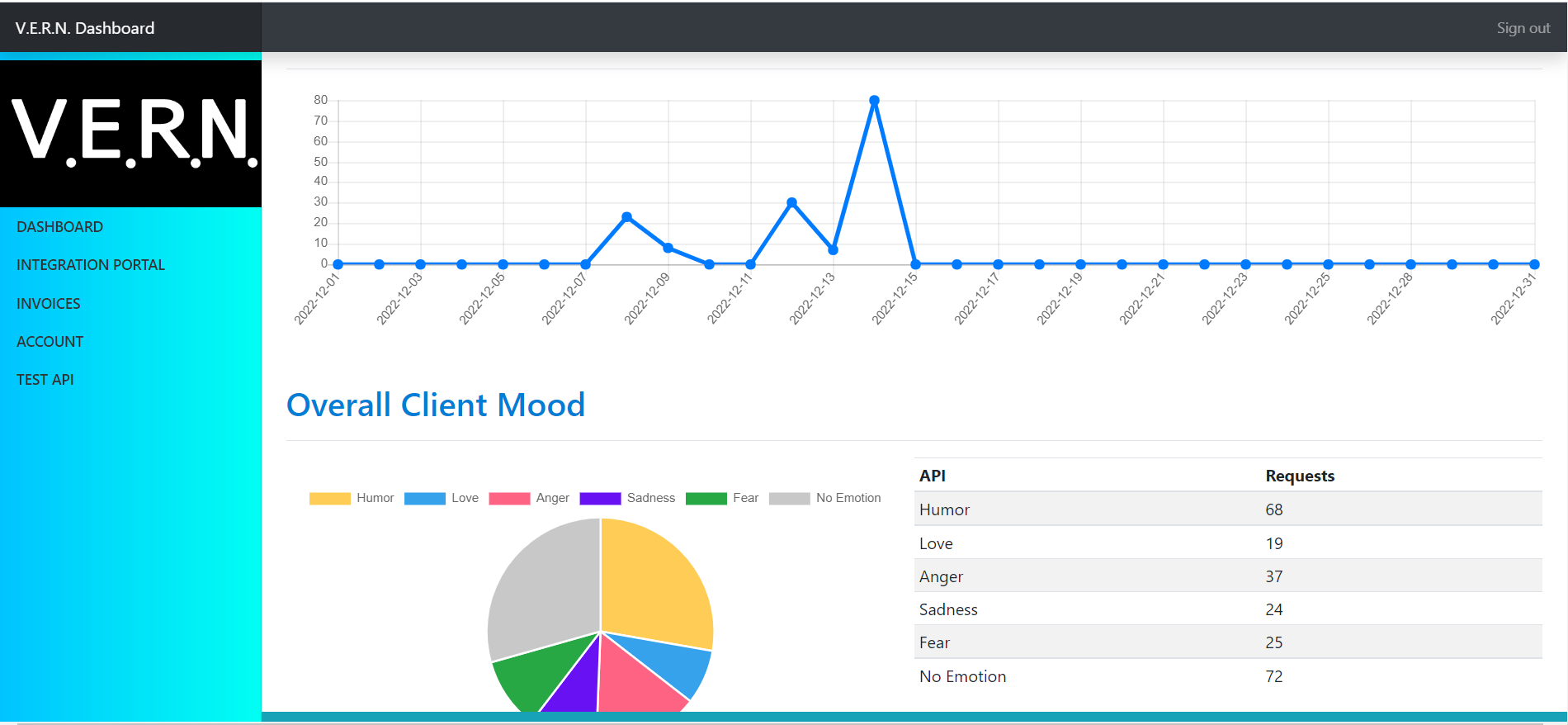Click the 2022-12-28 axis label
Viewport: 1568px width, 725px height.
point(1390,299)
